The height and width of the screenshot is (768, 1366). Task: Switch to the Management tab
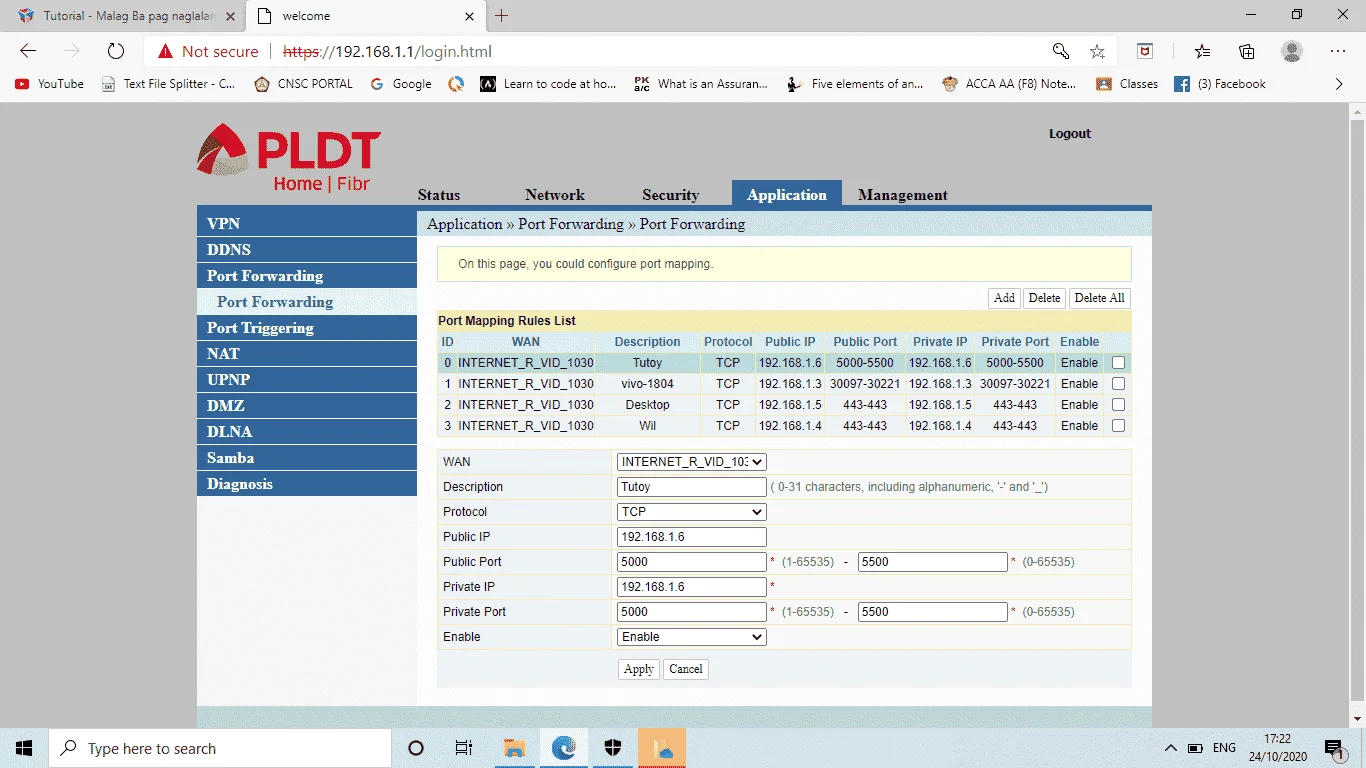(x=903, y=195)
